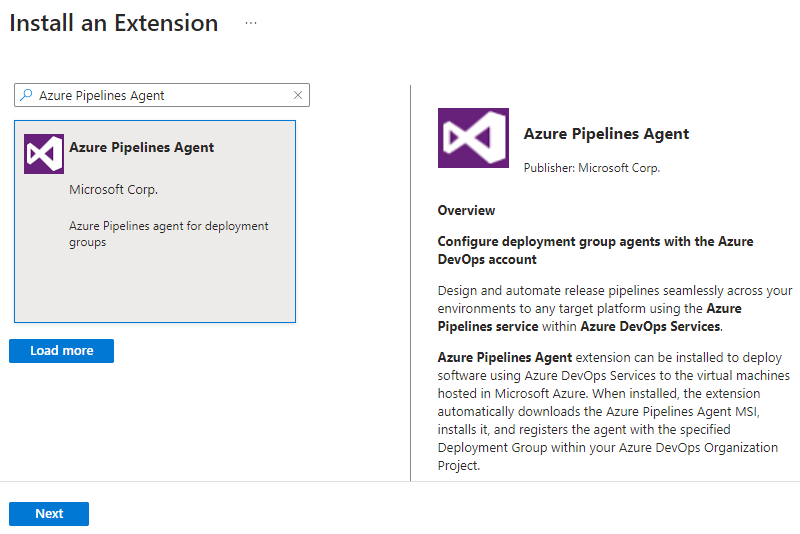Screen dimensions: 800x534
Task: Click the large Azure Pipelines Agent logo
Action: click(473, 138)
